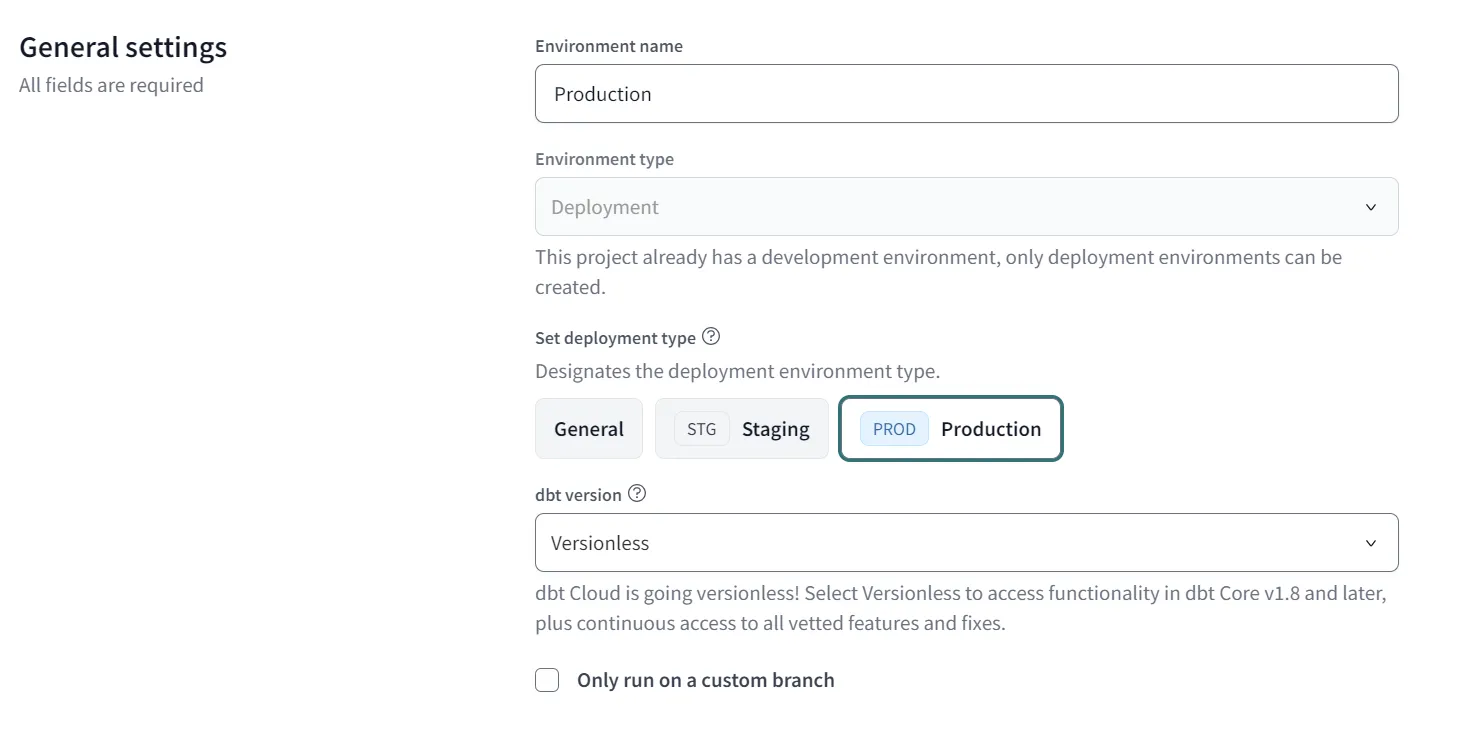The image size is (1461, 735).
Task: Choose the Staging deployment type option
Action: pyautogui.click(x=775, y=429)
